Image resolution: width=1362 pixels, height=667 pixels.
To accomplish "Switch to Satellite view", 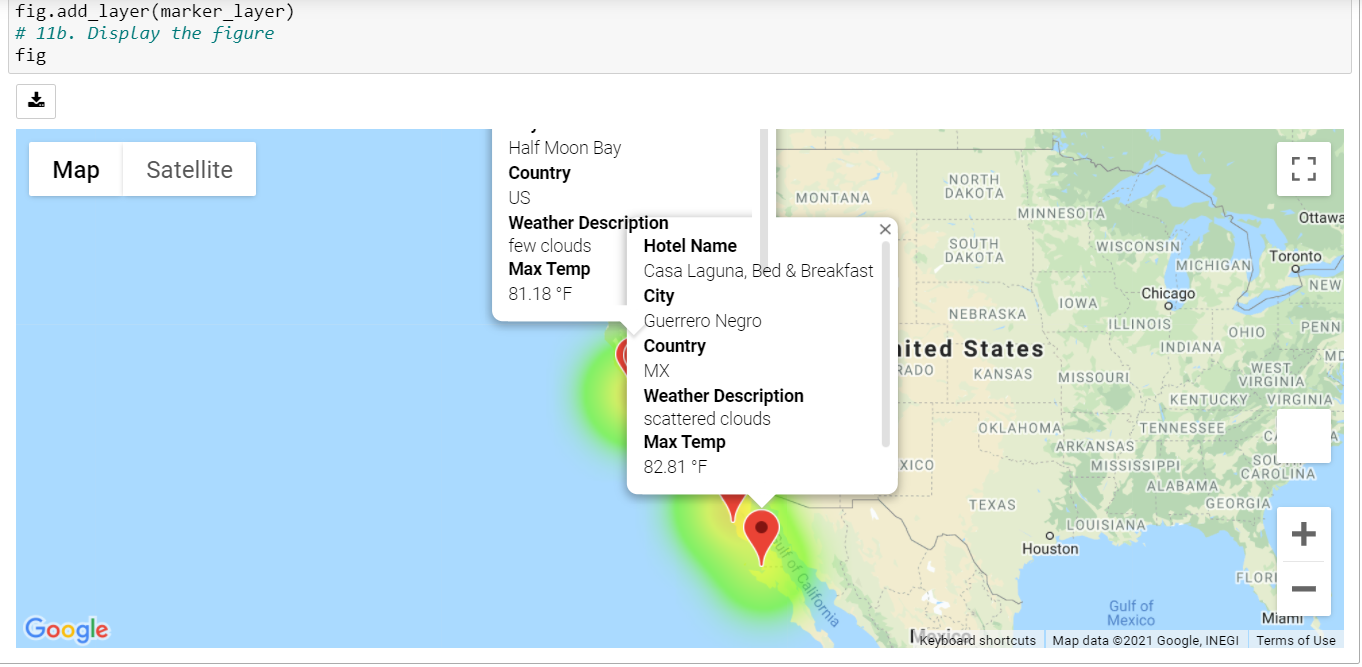I will point(188,169).
